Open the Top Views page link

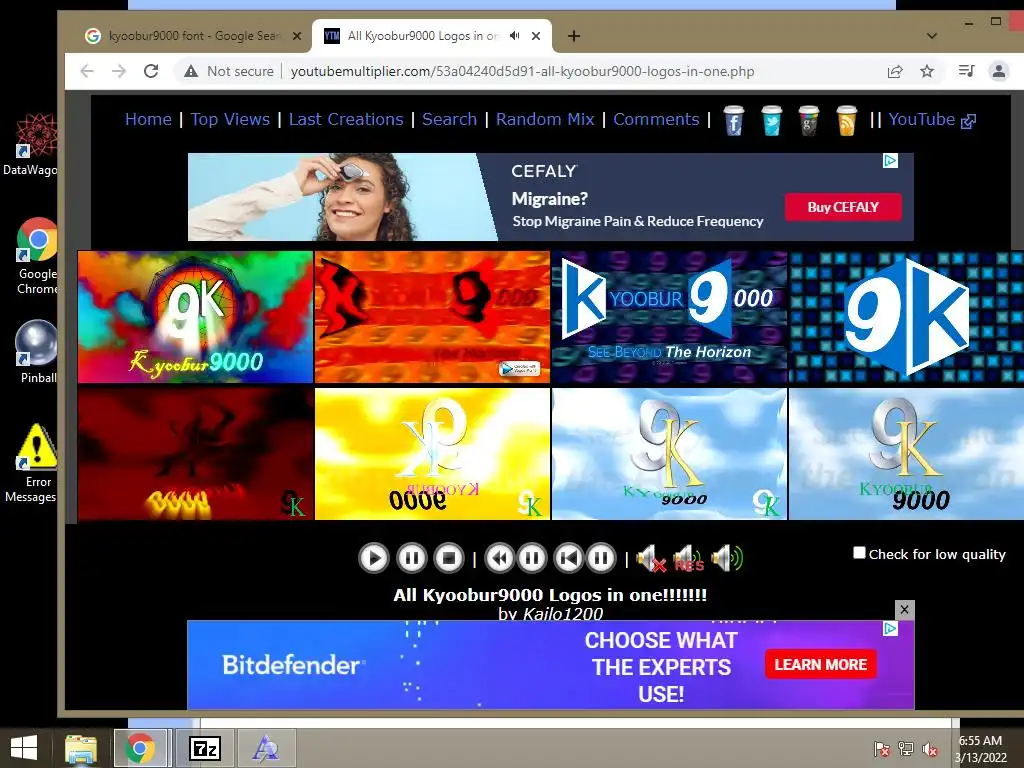[x=230, y=120]
